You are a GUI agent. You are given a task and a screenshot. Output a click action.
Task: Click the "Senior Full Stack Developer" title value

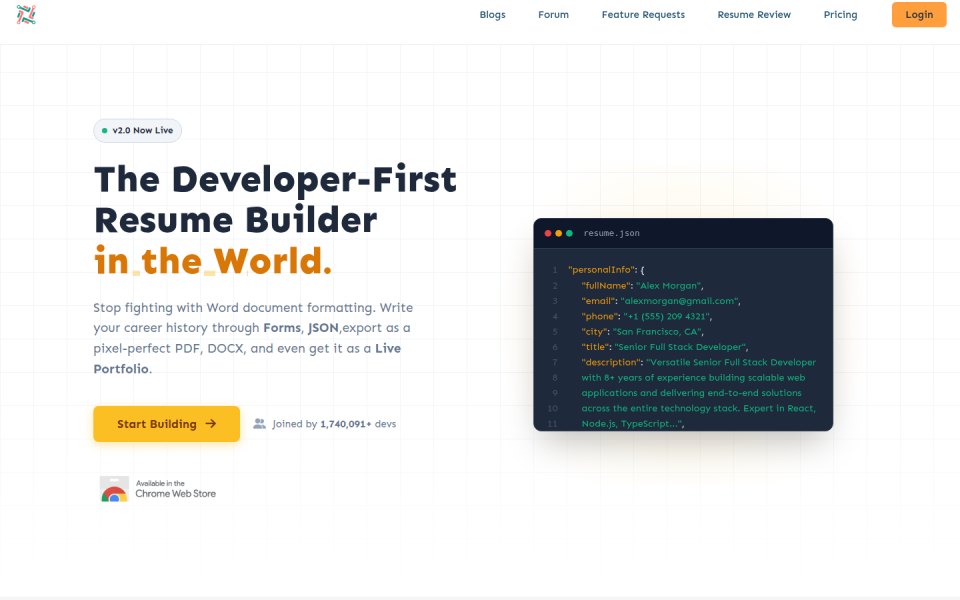pos(681,347)
